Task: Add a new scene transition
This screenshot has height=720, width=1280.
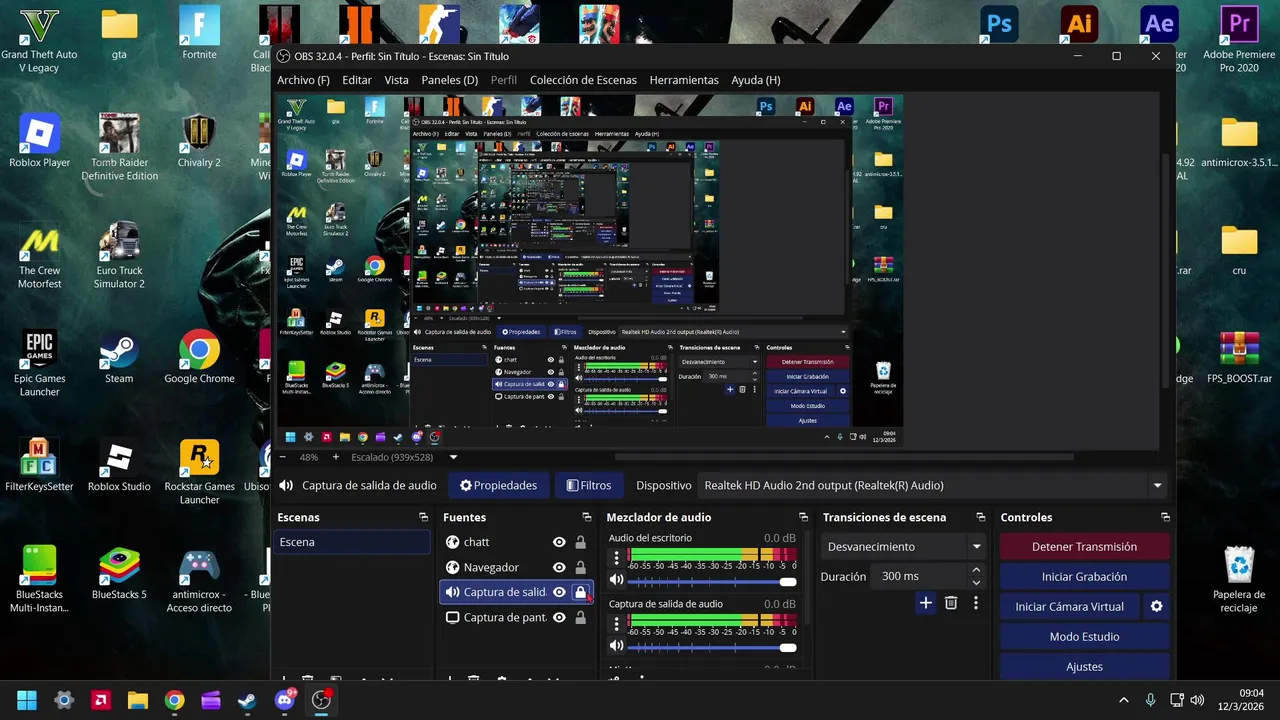Action: pos(925,603)
